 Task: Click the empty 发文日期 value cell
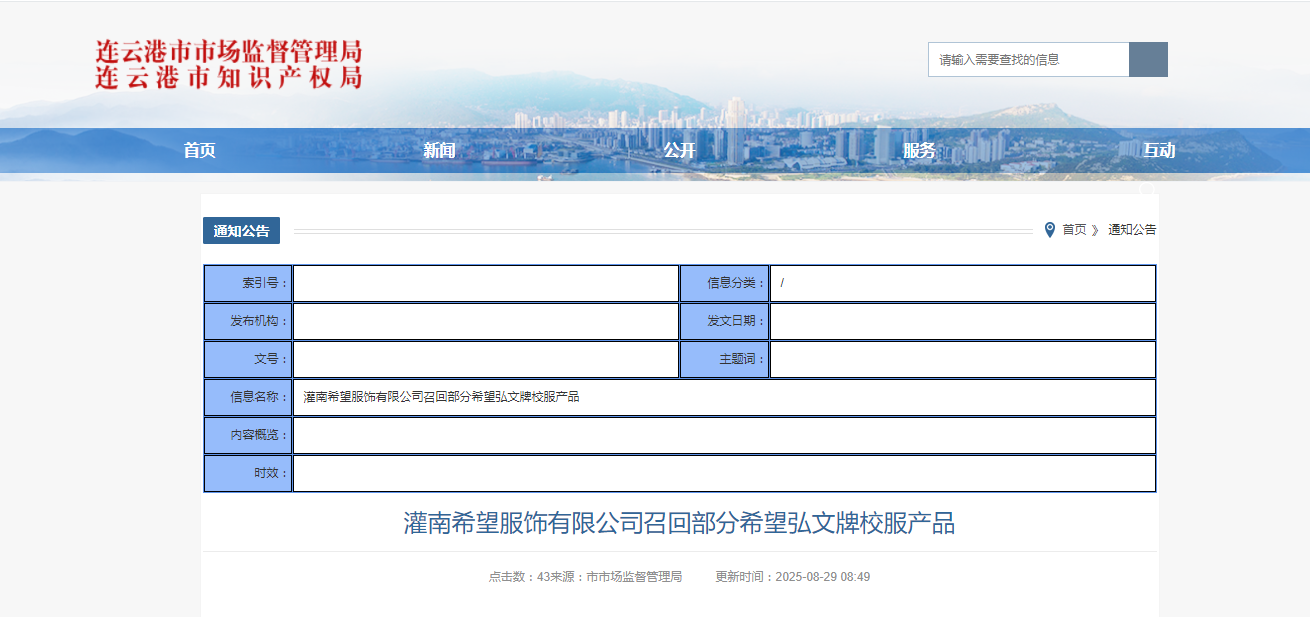click(962, 321)
